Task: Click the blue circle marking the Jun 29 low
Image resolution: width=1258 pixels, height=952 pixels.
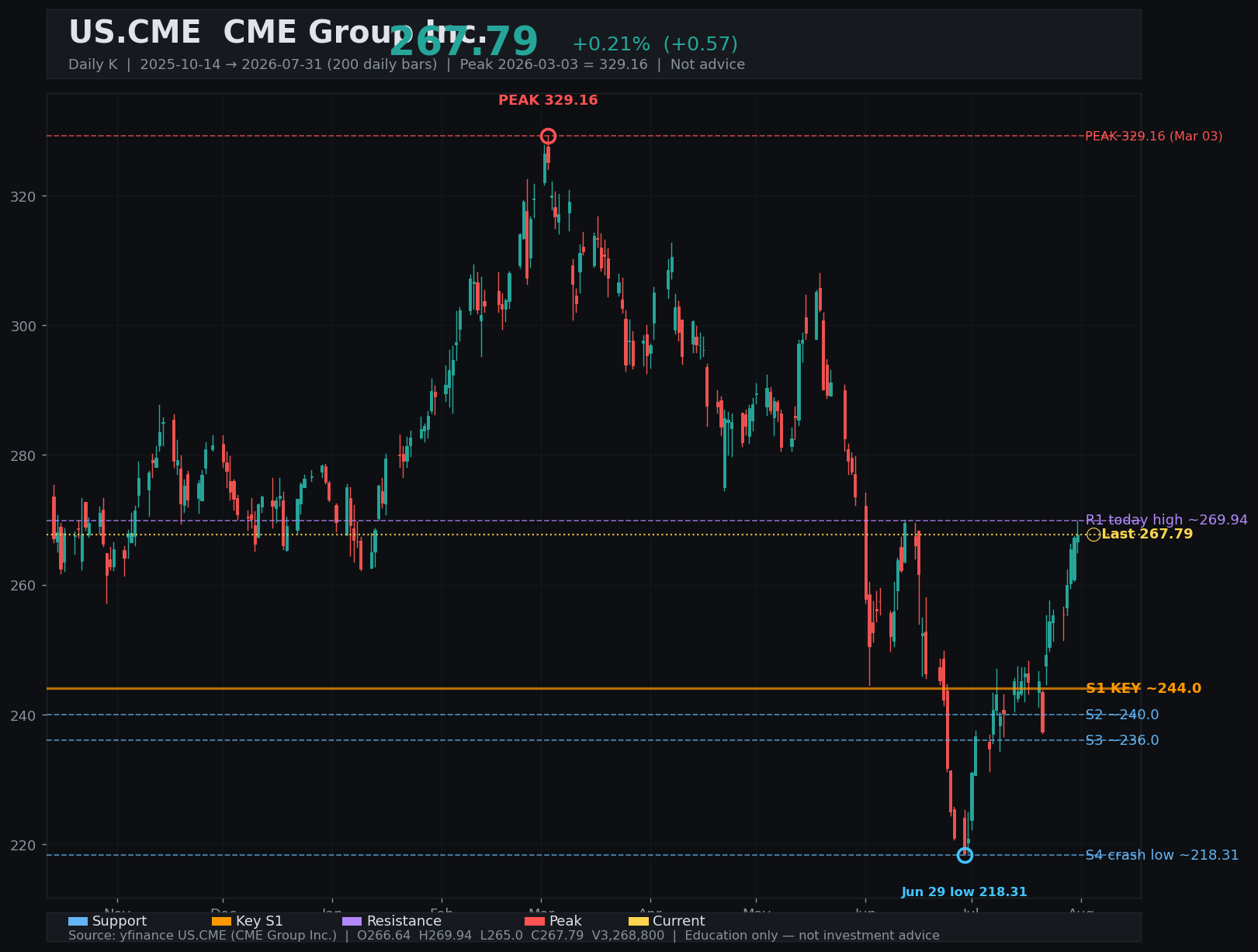Action: 965,855
